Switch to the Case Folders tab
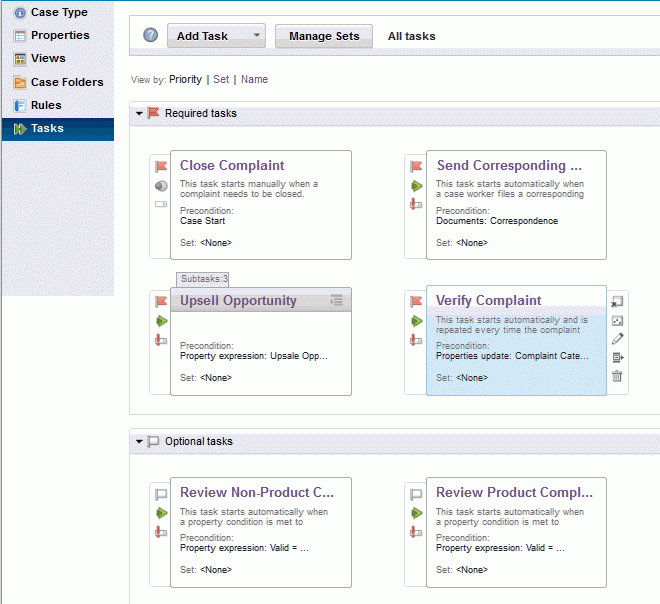This screenshot has height=604, width=660. click(66, 82)
